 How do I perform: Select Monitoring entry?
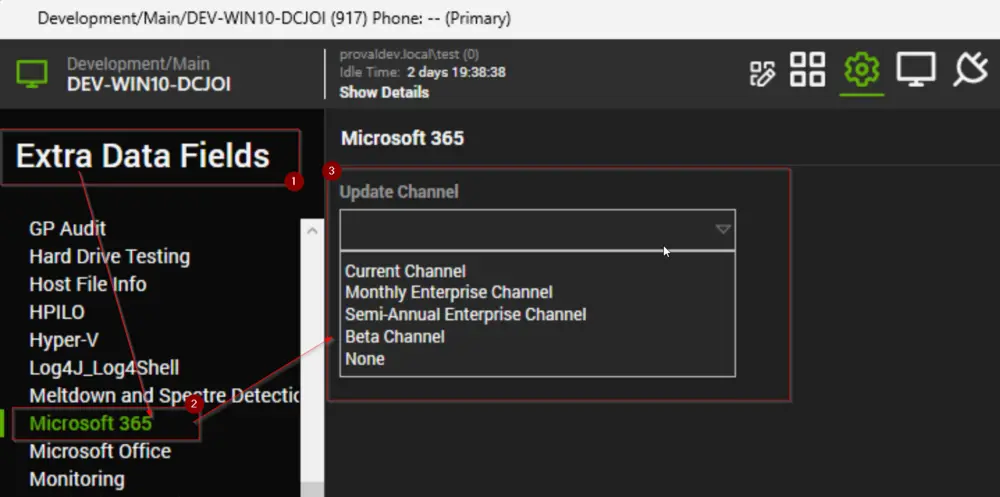coord(77,479)
